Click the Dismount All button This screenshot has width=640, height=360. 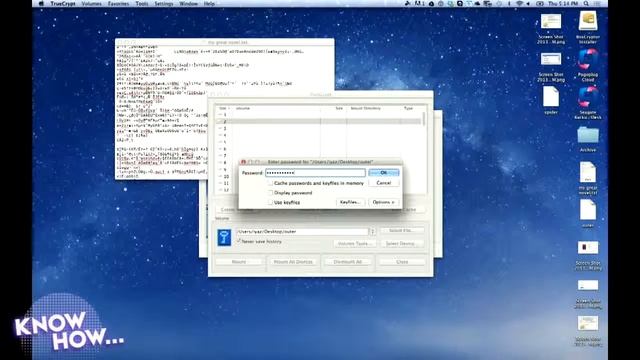pos(348,262)
